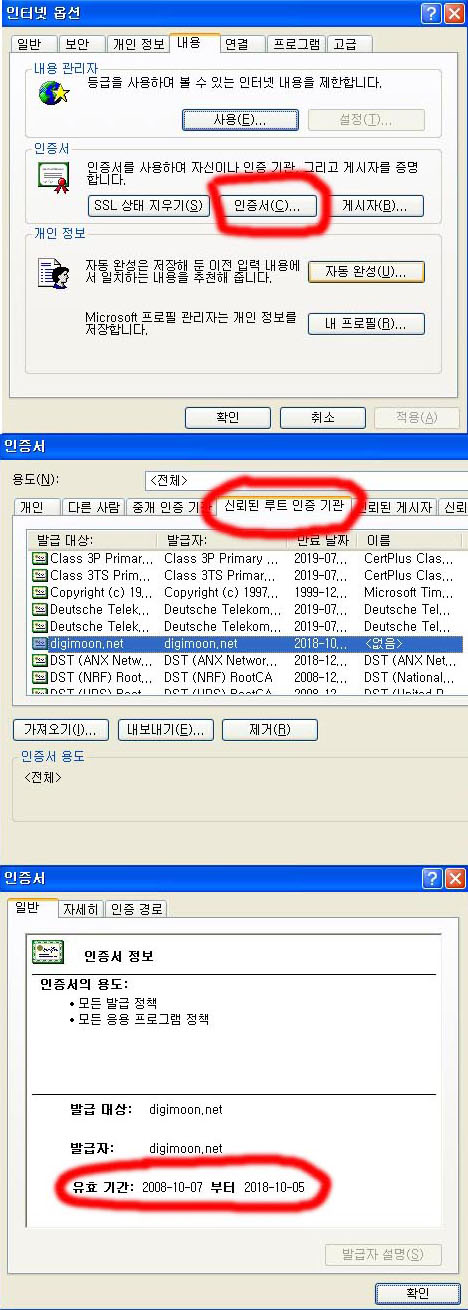Click the help question mark in Internet Options title bar
This screenshot has height=1310, width=468.
pos(431,13)
